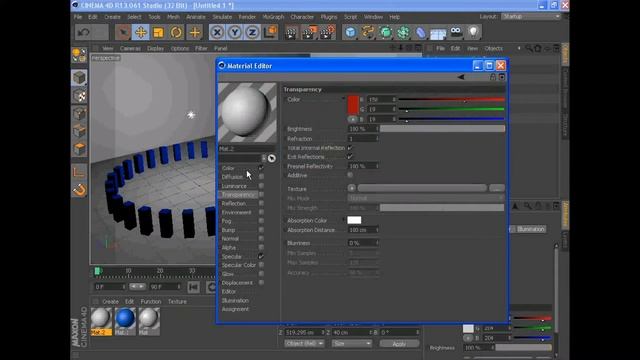The height and width of the screenshot is (360, 640).
Task: Click the back arrow in Material Editor
Action: (461, 77)
